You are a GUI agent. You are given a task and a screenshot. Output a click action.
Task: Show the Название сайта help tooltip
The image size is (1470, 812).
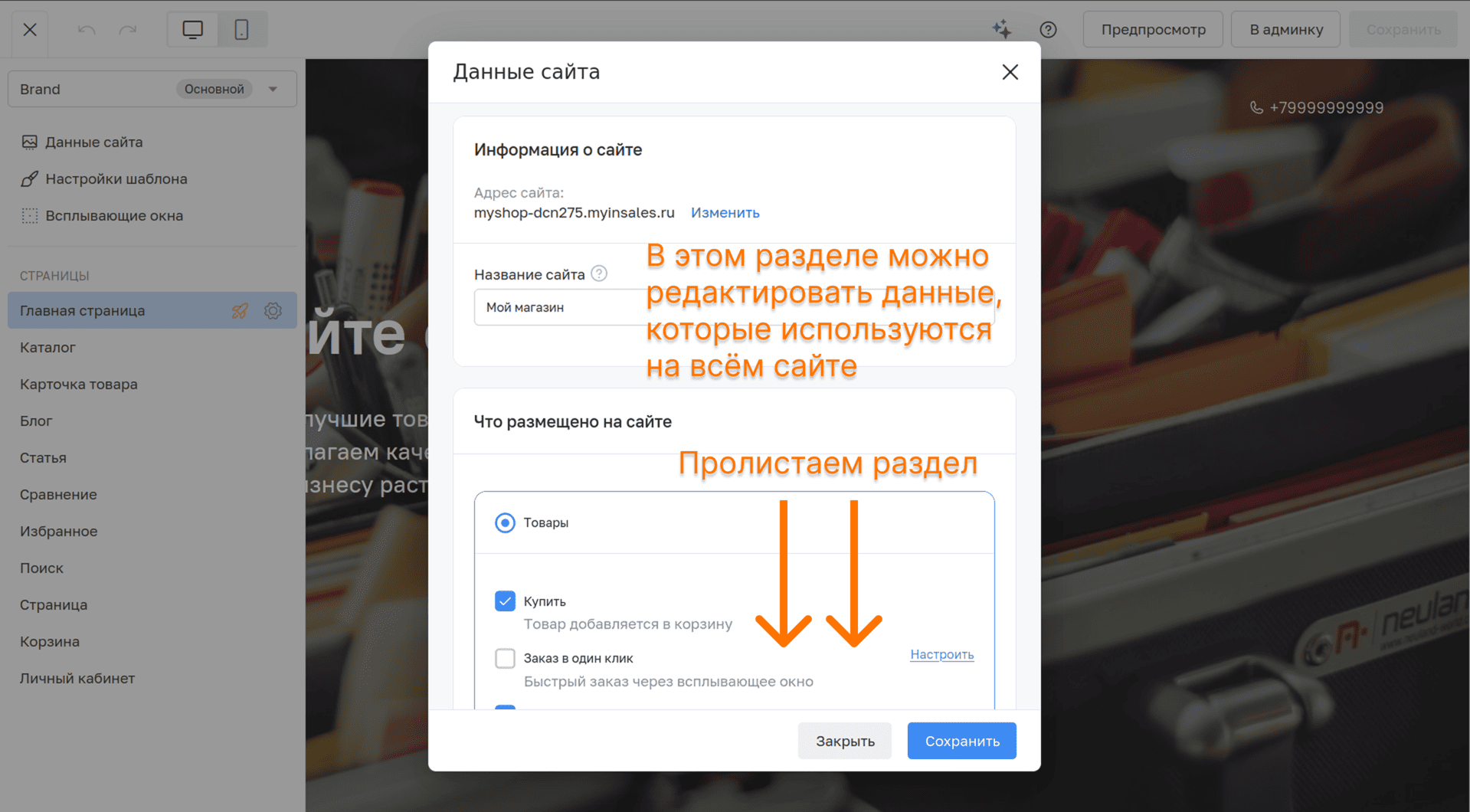pos(599,273)
